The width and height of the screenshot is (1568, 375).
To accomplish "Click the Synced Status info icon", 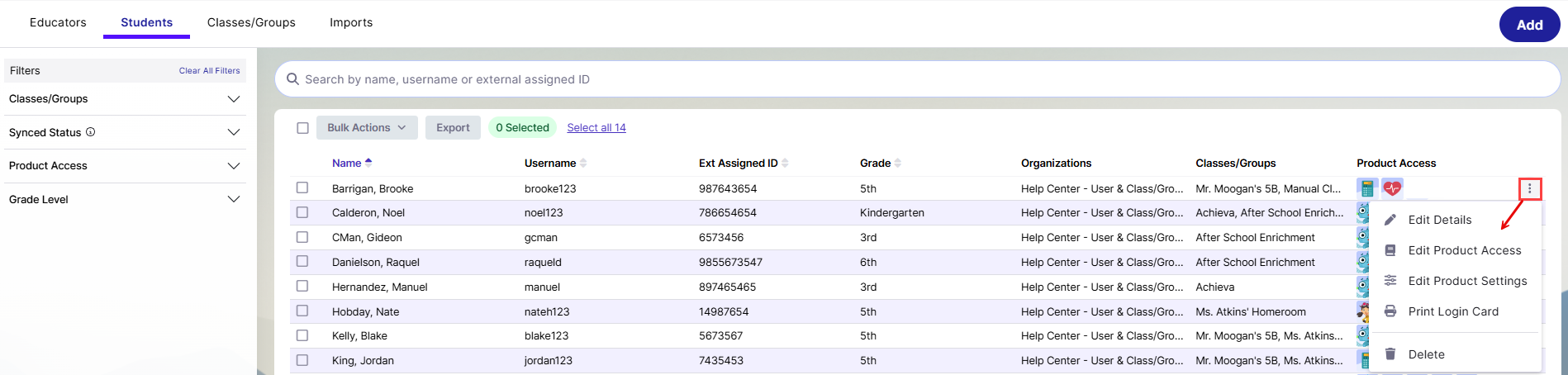I will coord(91,132).
